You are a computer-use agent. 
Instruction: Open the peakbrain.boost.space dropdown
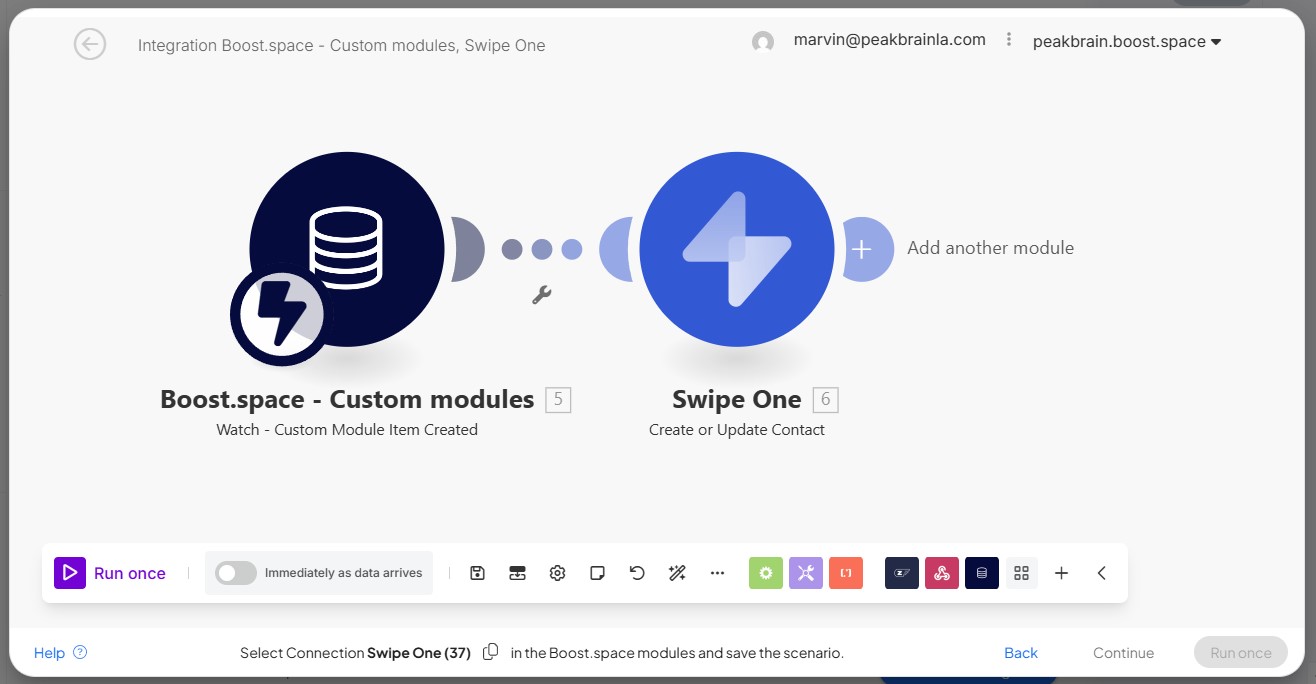(1127, 42)
